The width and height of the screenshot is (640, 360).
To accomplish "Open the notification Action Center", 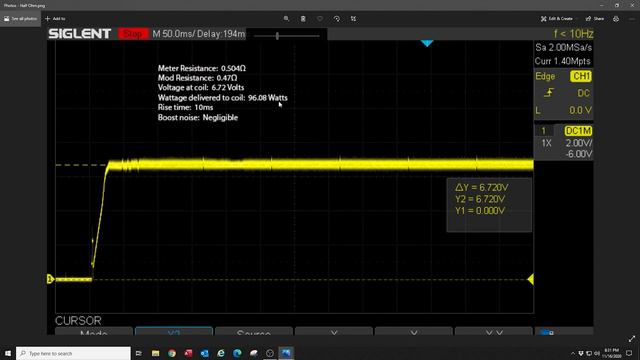I will (629, 353).
